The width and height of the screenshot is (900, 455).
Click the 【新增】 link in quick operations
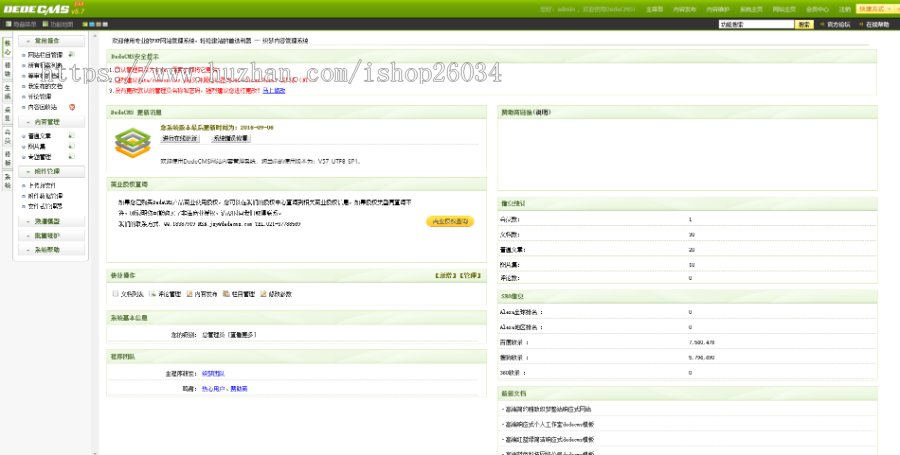445,275
